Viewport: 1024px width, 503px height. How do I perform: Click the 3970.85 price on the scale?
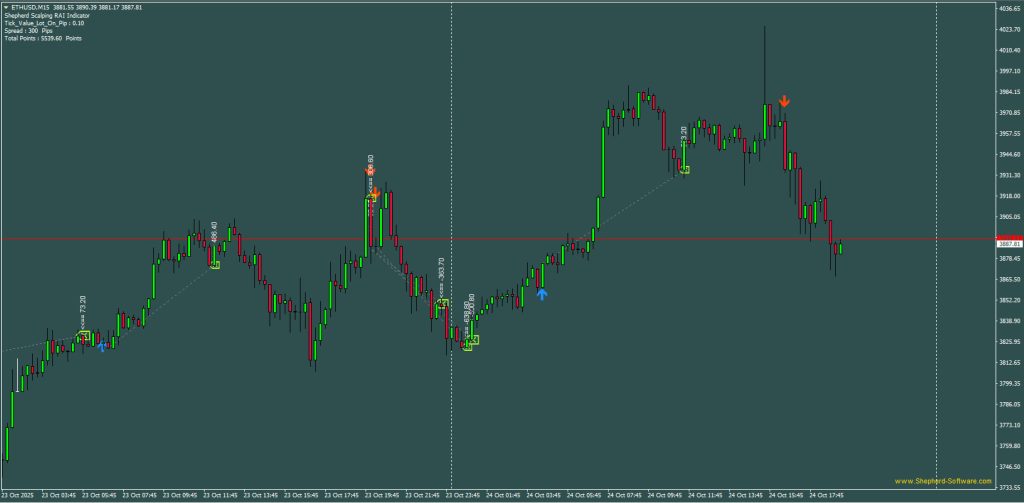(1009, 113)
